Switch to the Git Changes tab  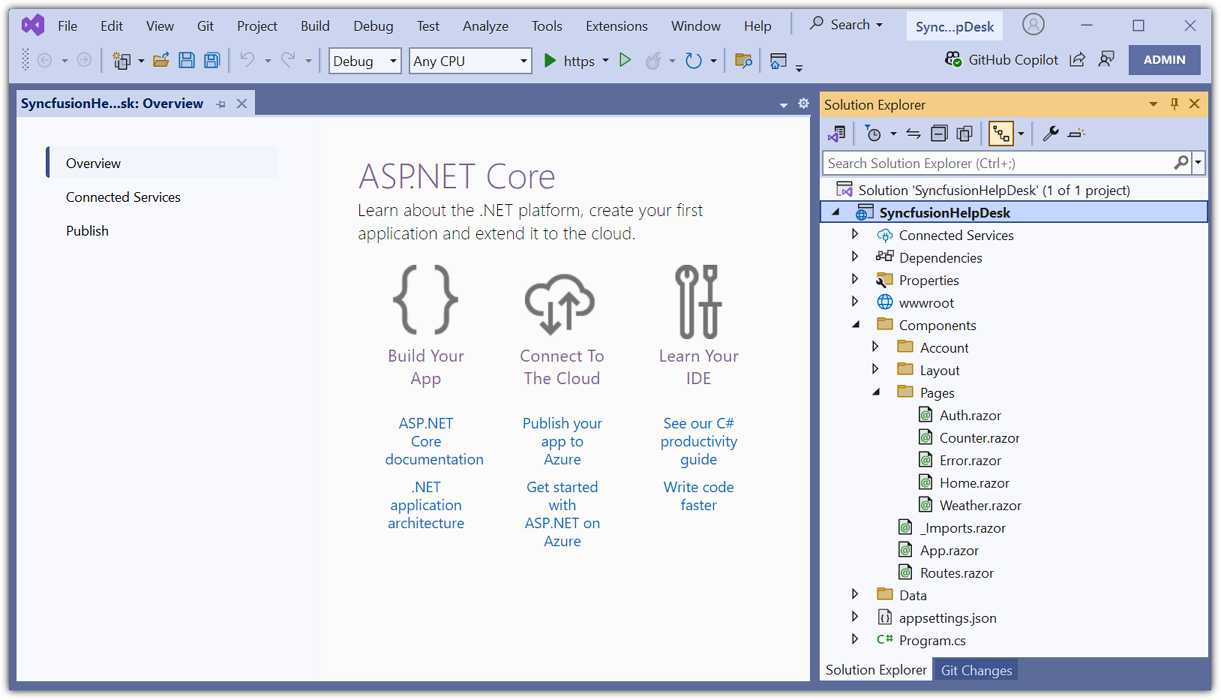pos(976,670)
